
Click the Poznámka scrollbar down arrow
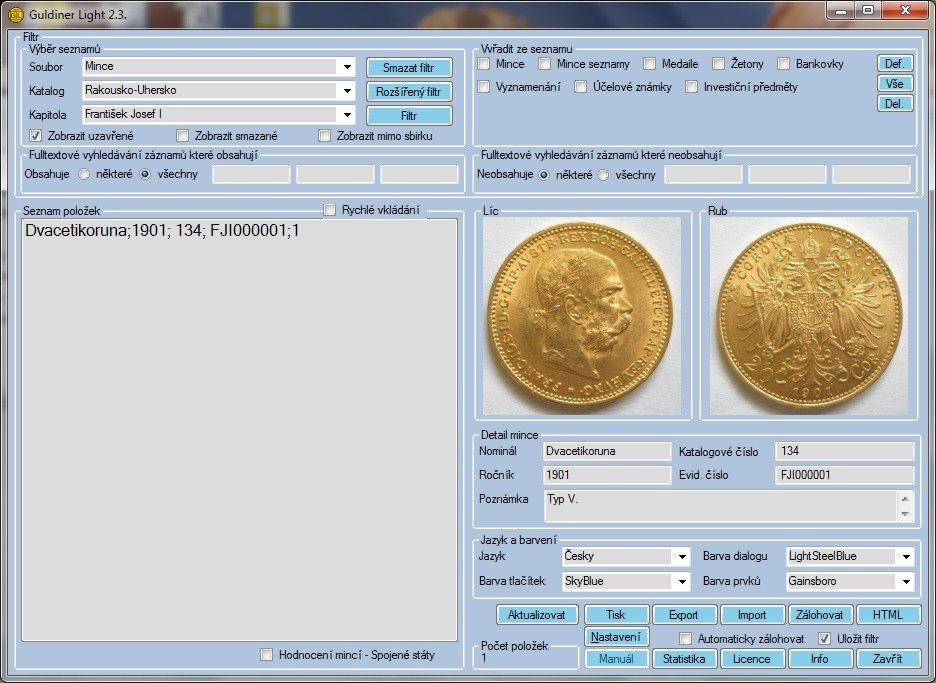[906, 513]
